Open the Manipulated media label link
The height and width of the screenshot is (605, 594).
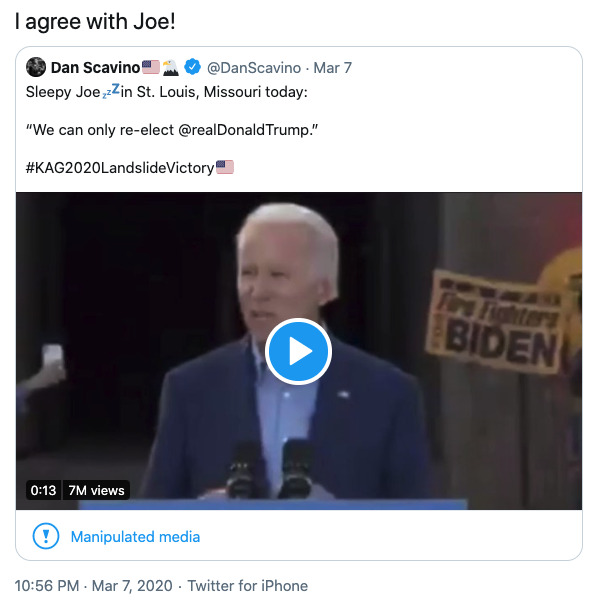(135, 537)
